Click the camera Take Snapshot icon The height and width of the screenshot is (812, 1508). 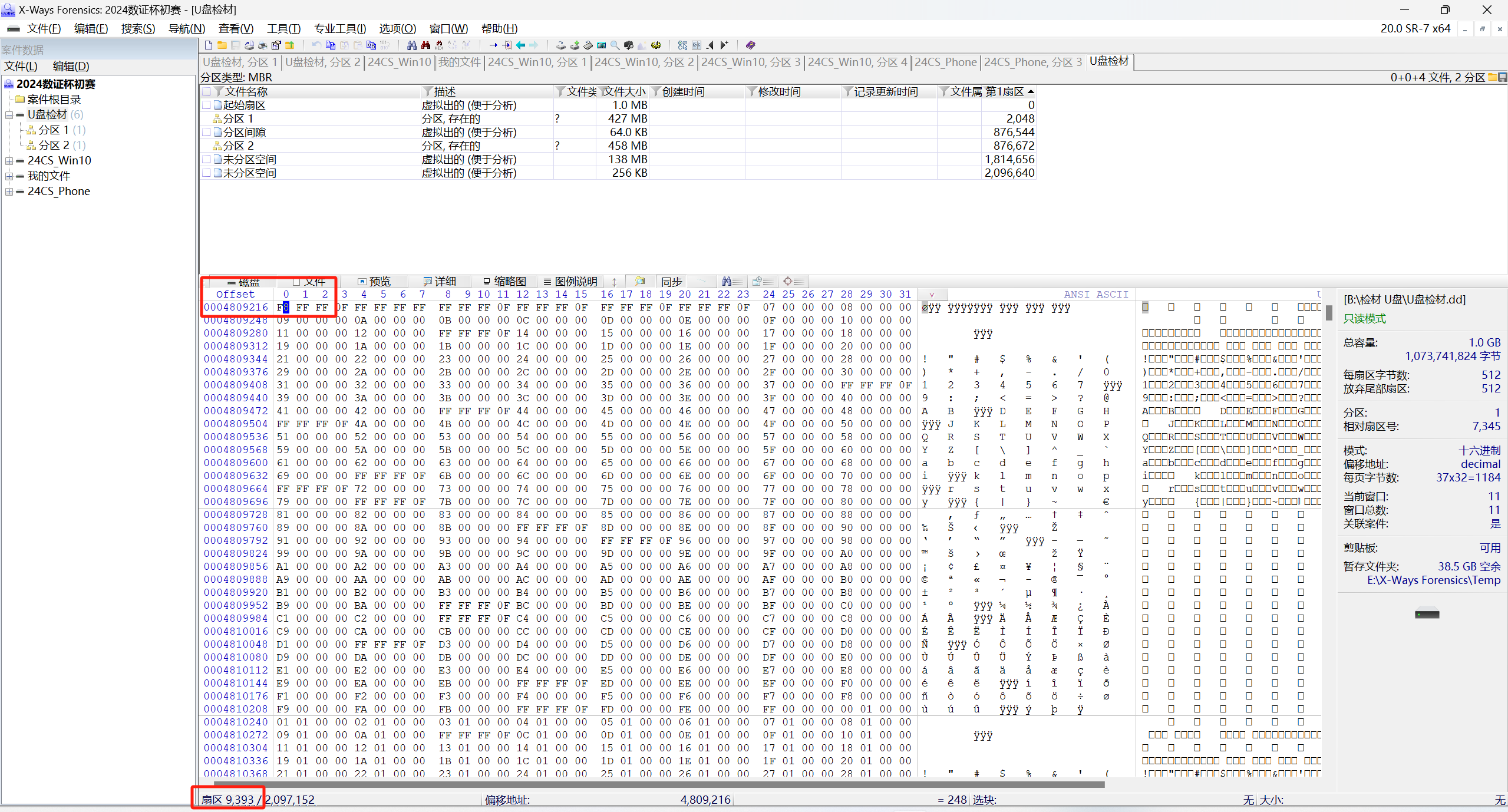point(629,45)
